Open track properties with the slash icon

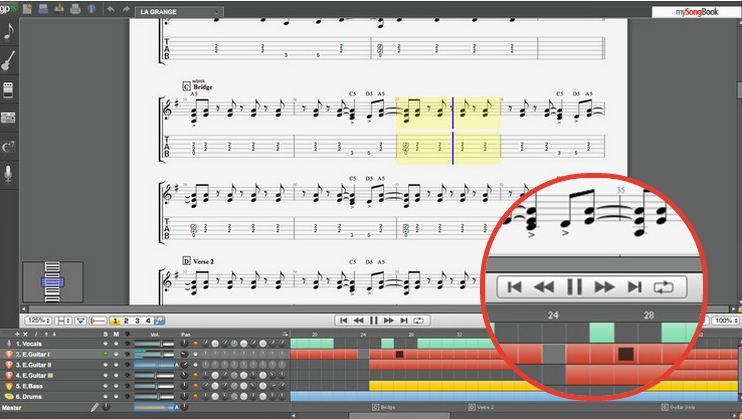(x=35, y=334)
